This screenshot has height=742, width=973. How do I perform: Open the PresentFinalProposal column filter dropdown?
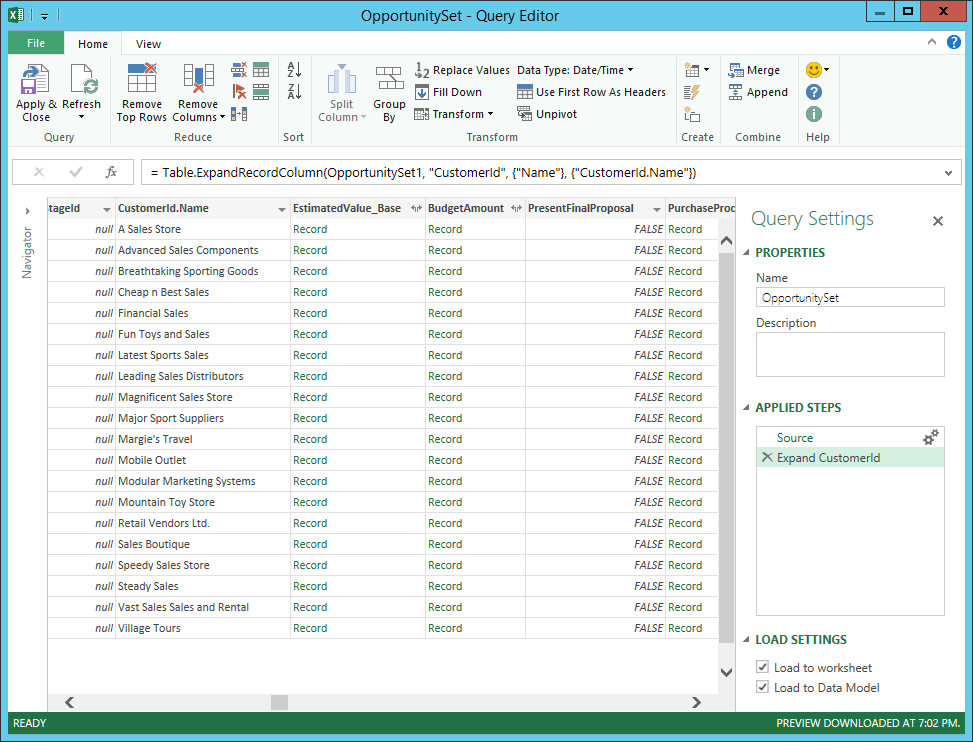[x=657, y=209]
